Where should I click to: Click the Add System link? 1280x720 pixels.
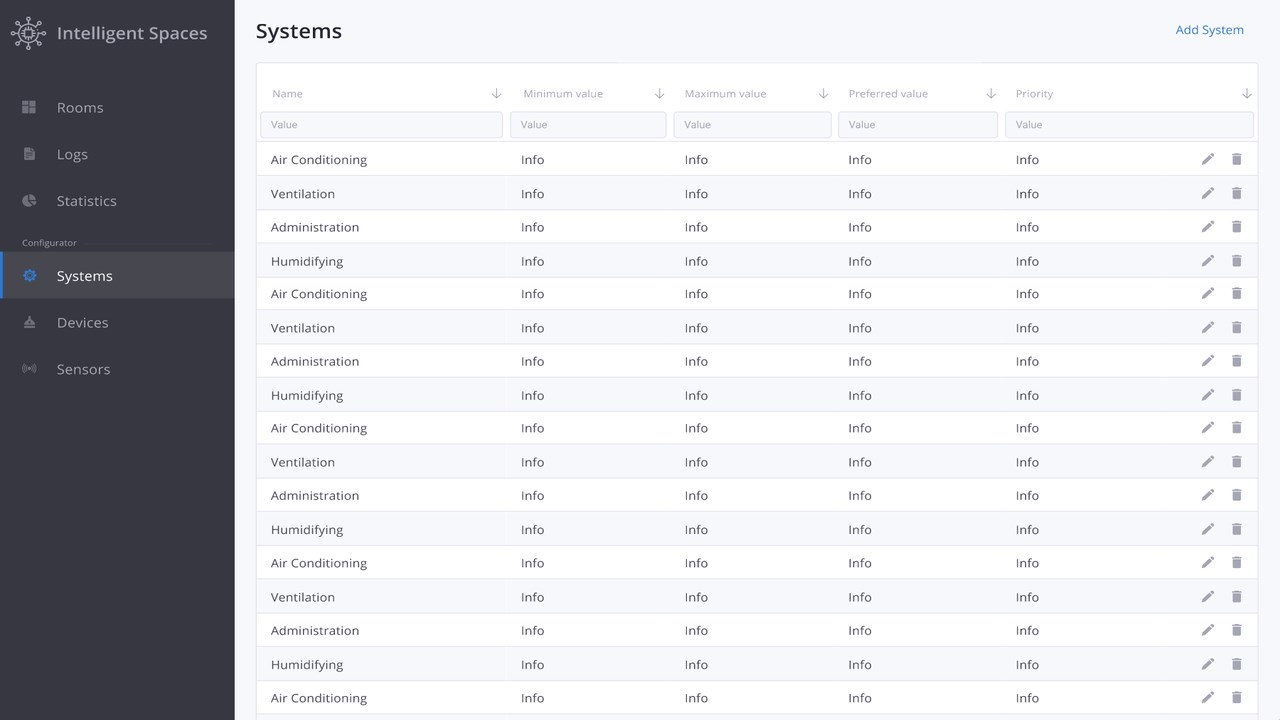pos(1209,30)
